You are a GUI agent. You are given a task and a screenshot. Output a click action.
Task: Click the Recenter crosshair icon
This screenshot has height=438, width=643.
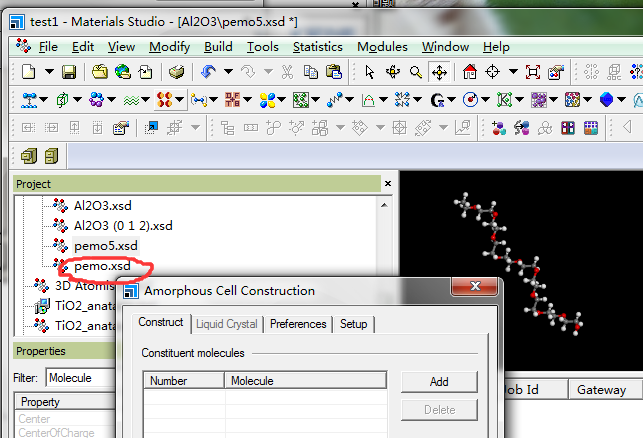[x=492, y=72]
